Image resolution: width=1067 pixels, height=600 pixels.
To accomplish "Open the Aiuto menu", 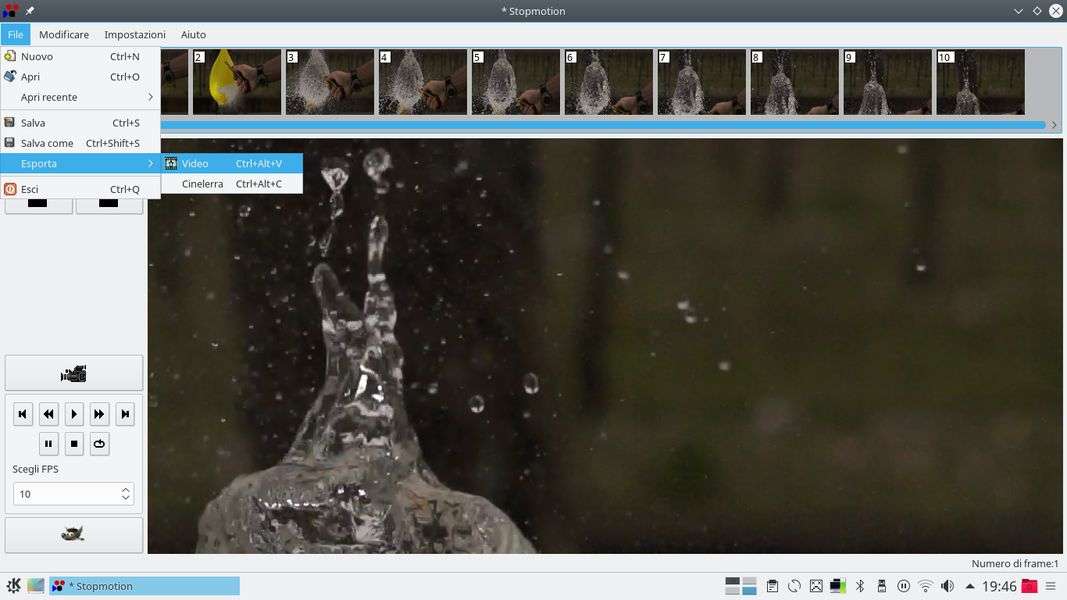I will [x=193, y=34].
